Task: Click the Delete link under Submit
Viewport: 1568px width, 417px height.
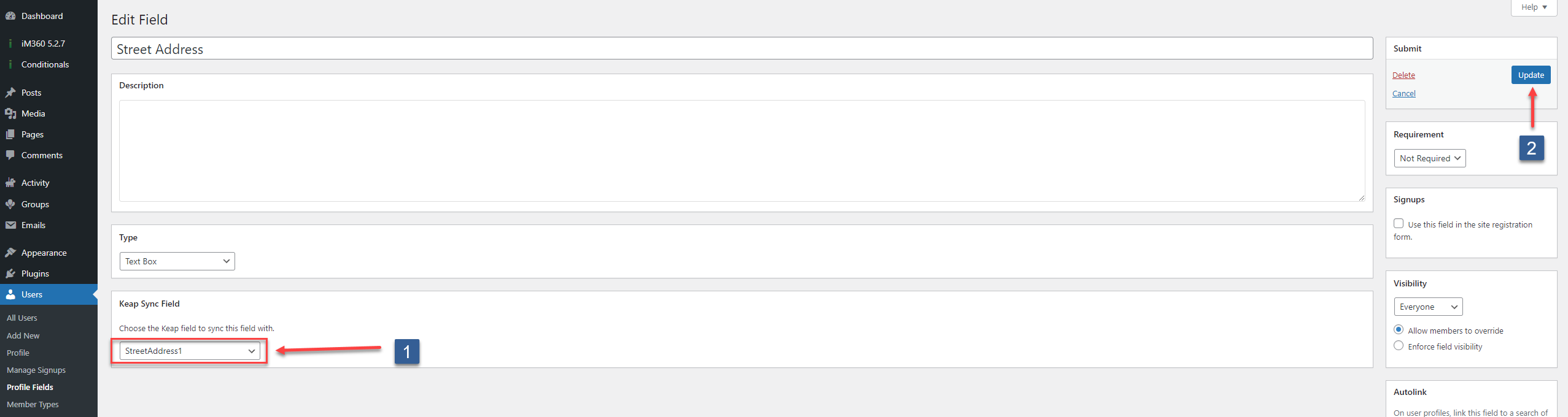Action: click(x=1403, y=75)
